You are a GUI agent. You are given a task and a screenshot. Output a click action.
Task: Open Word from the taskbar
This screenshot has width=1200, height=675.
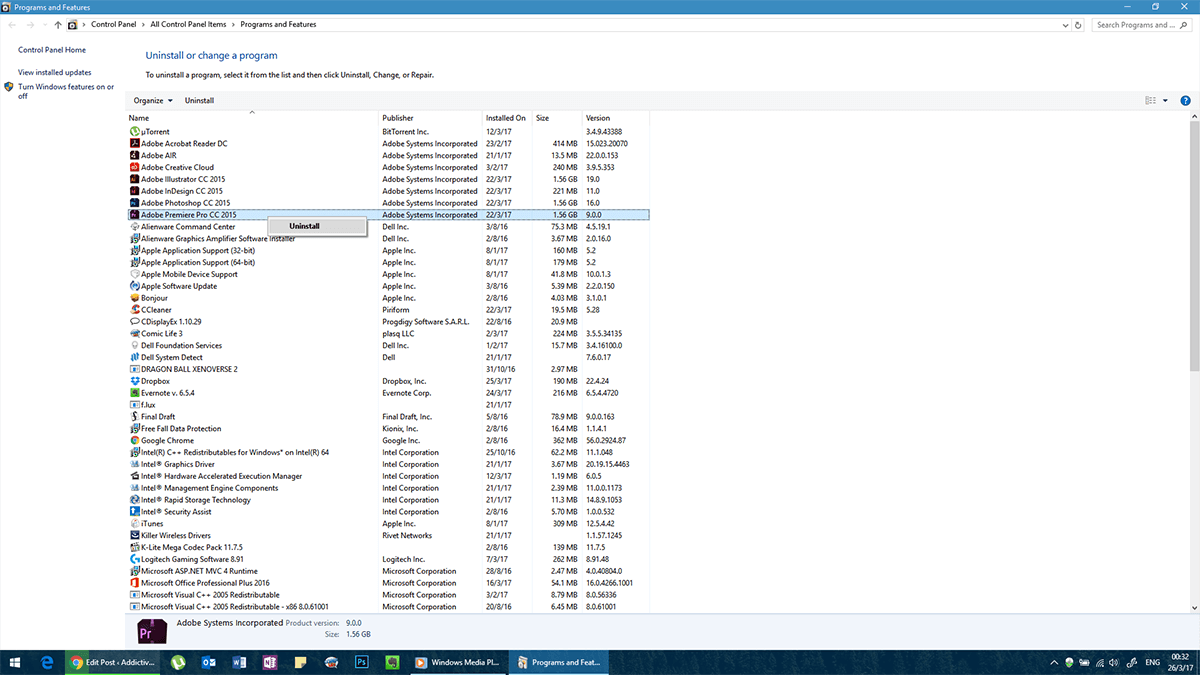(x=239, y=662)
